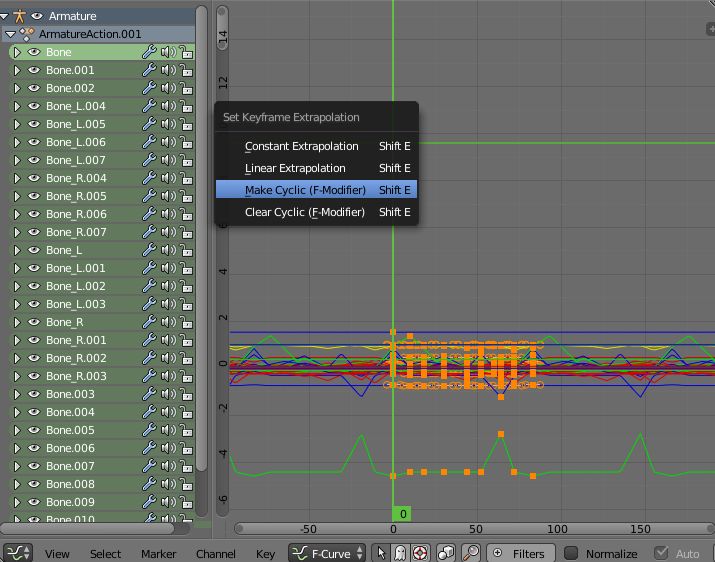The height and width of the screenshot is (562, 715).
Task: Click wrench icon on Bone_L.004 row
Action: 149,106
